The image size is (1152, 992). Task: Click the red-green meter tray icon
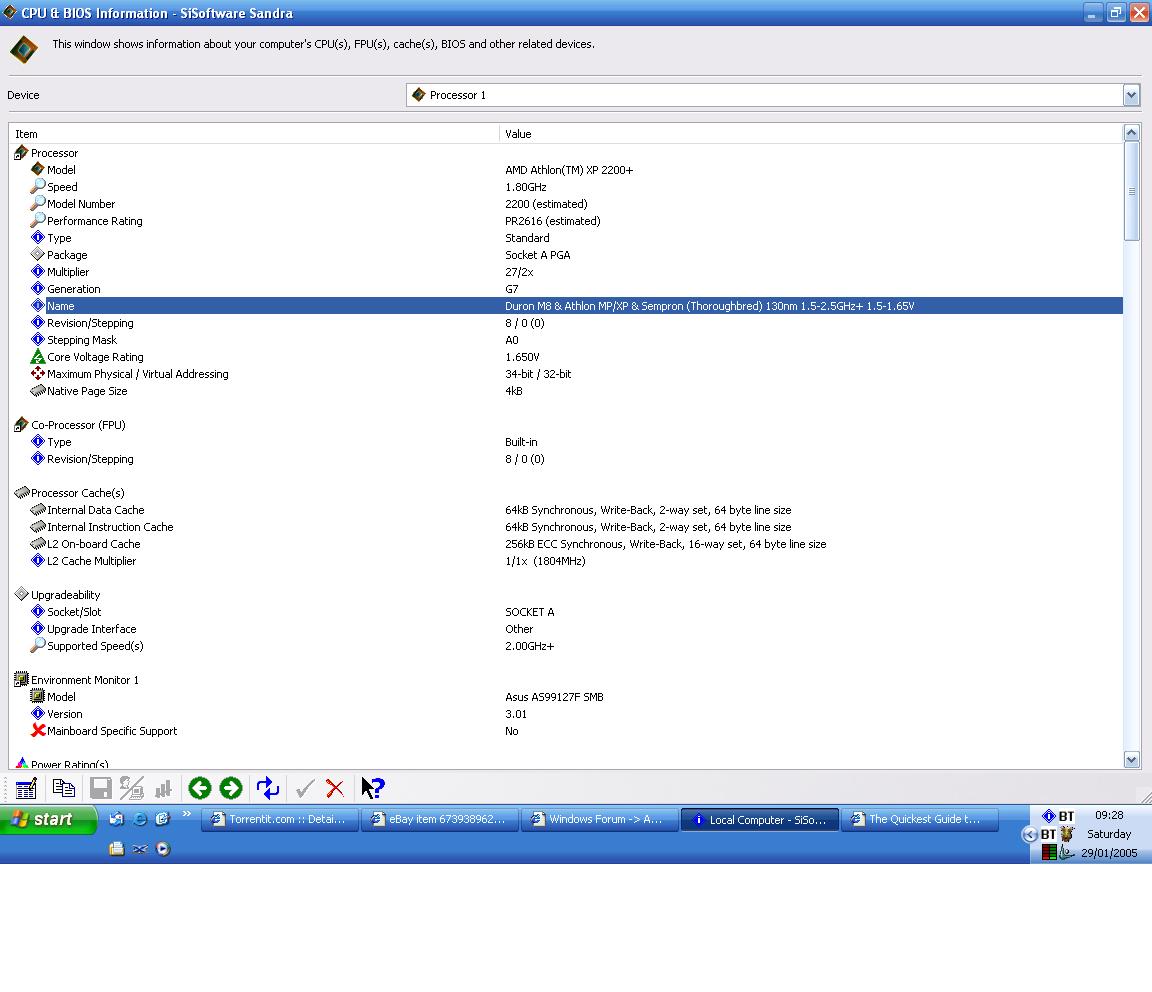click(x=1048, y=852)
